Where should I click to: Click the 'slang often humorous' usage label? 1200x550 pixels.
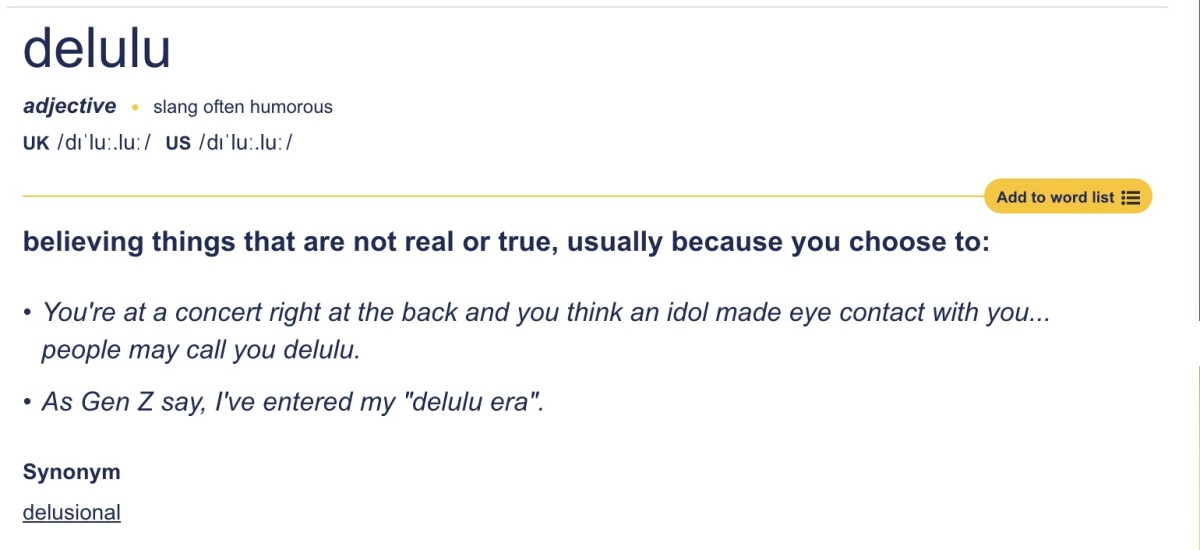pos(242,107)
